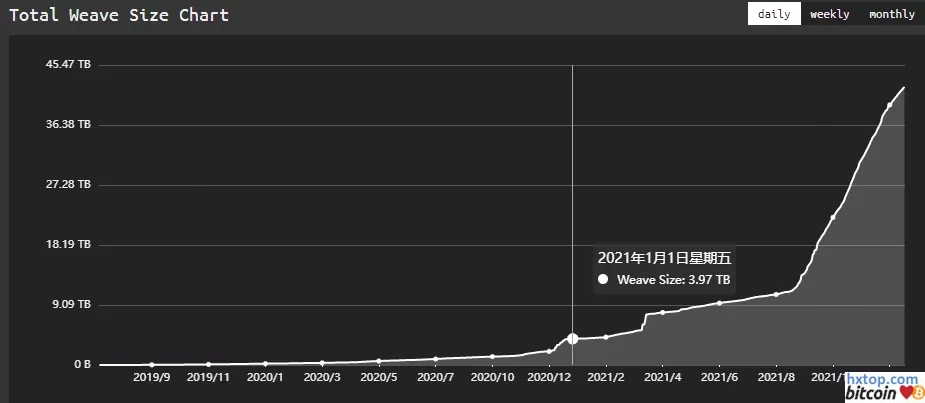The height and width of the screenshot is (403, 925).
Task: Click the data point above 2020/12
Action: [x=549, y=351]
